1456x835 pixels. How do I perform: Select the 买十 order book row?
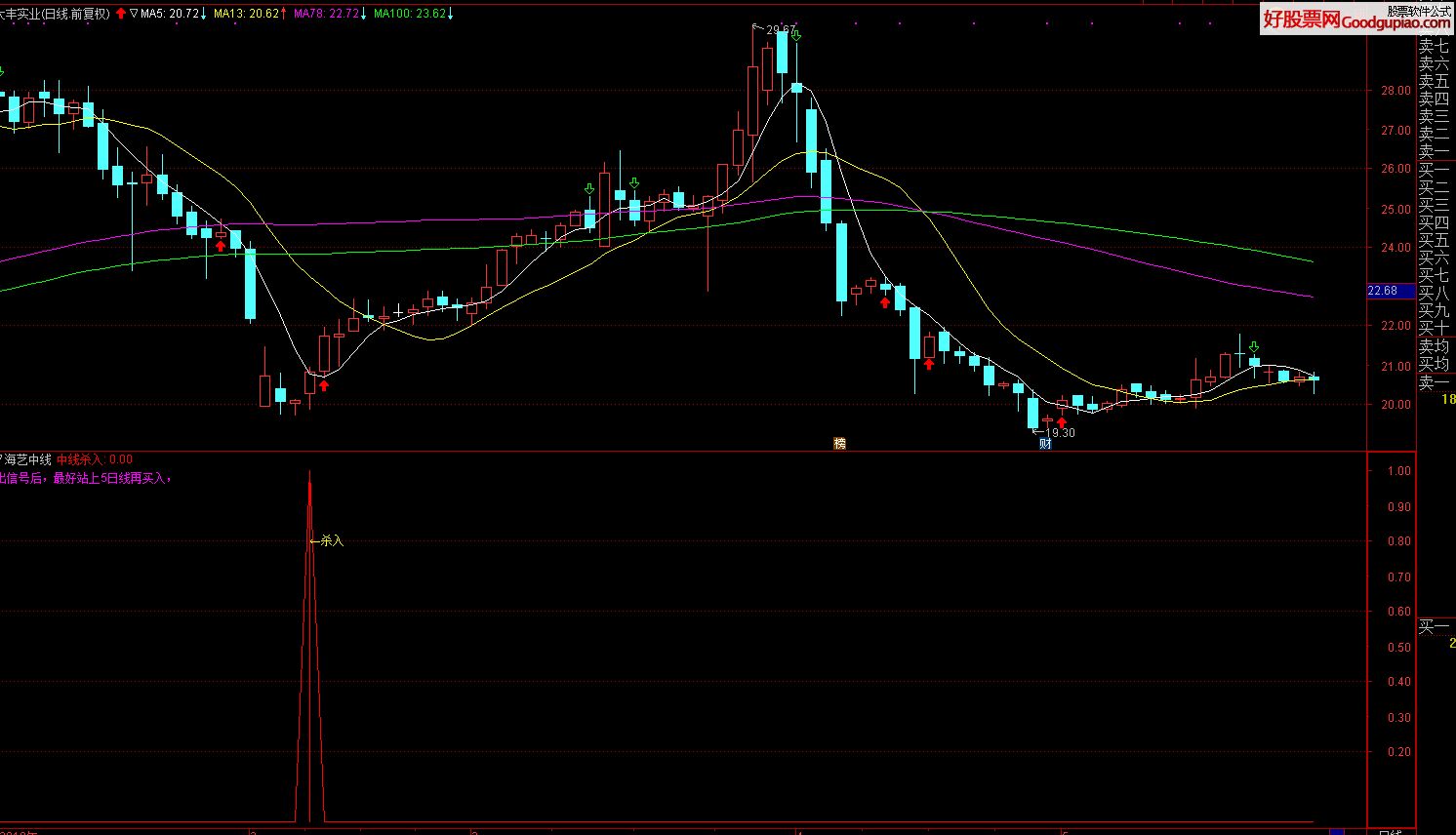(1434, 328)
